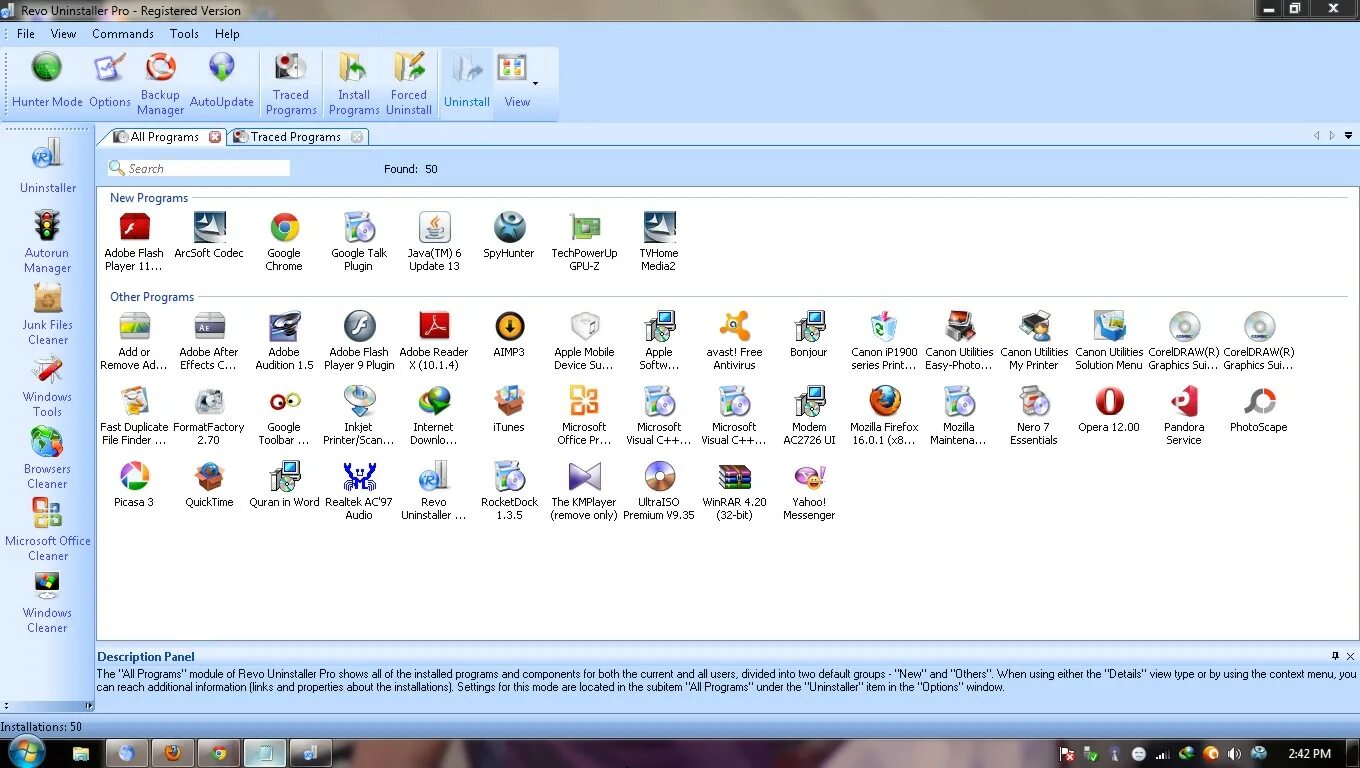Select Picasa 3 program icon
The image size is (1360, 768).
(134, 484)
